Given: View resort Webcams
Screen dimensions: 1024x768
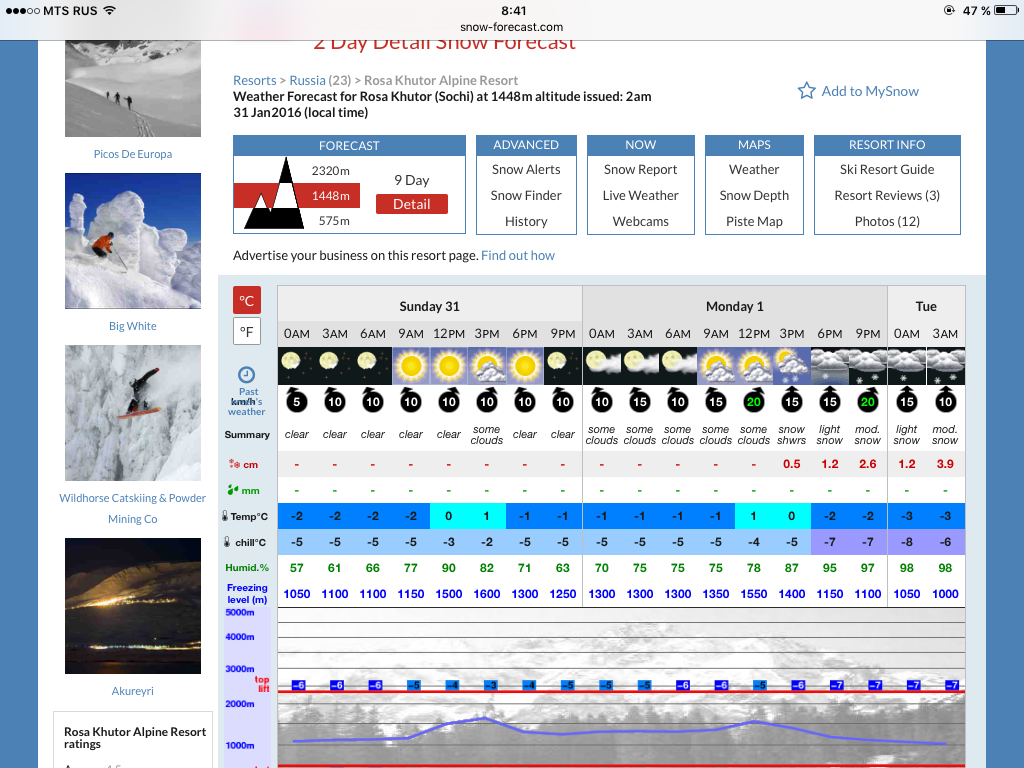Looking at the screenshot, I should tap(641, 221).
